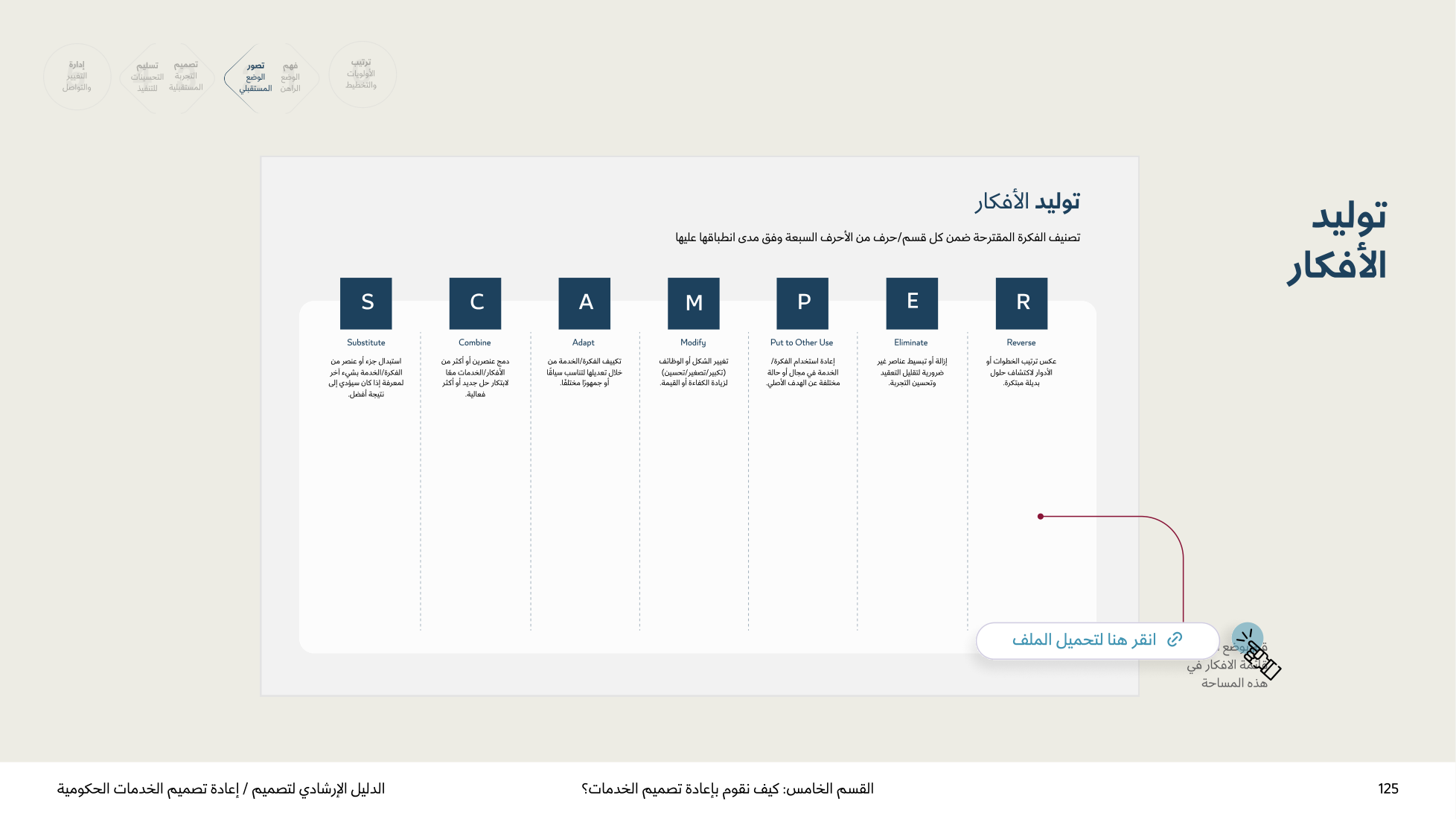Click the S (Substitute) letter tile
The height and width of the screenshot is (819, 1456).
tap(366, 303)
